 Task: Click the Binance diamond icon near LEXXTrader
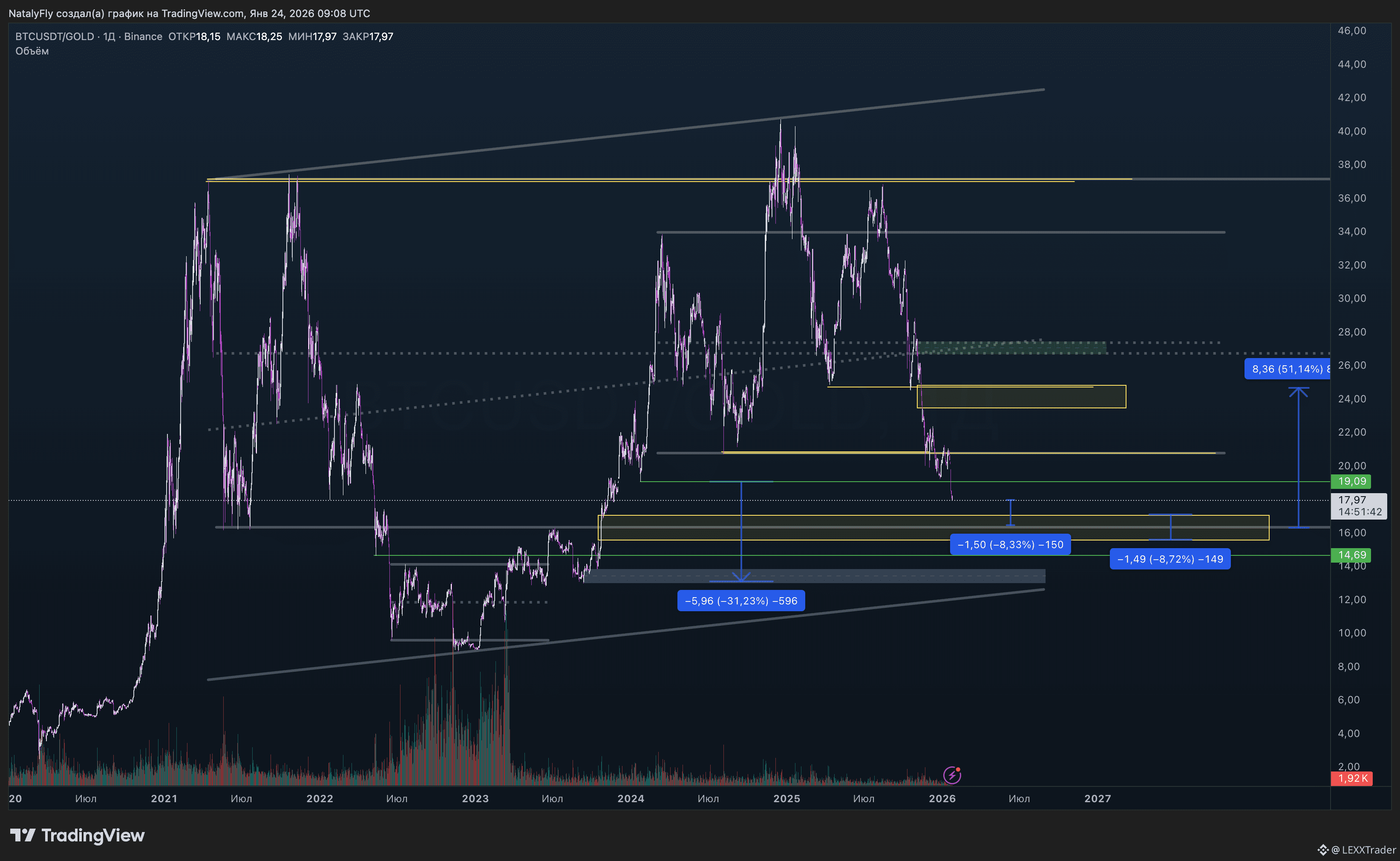pyautogui.click(x=1322, y=849)
